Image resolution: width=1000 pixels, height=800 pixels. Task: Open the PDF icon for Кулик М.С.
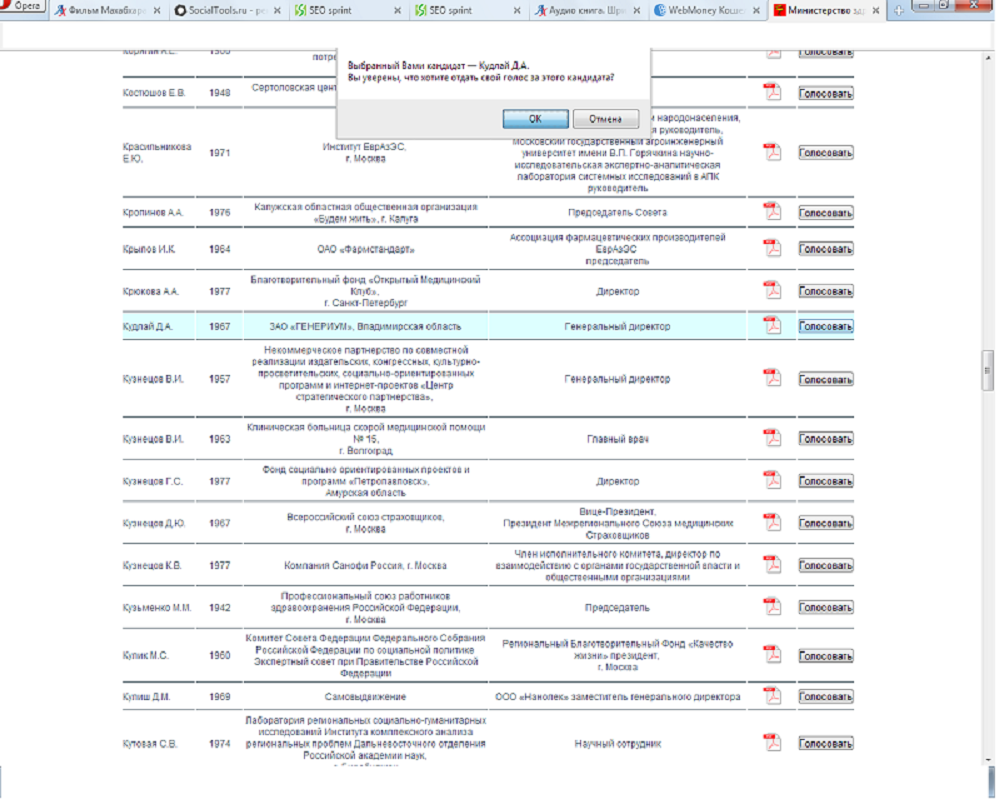[772, 655]
